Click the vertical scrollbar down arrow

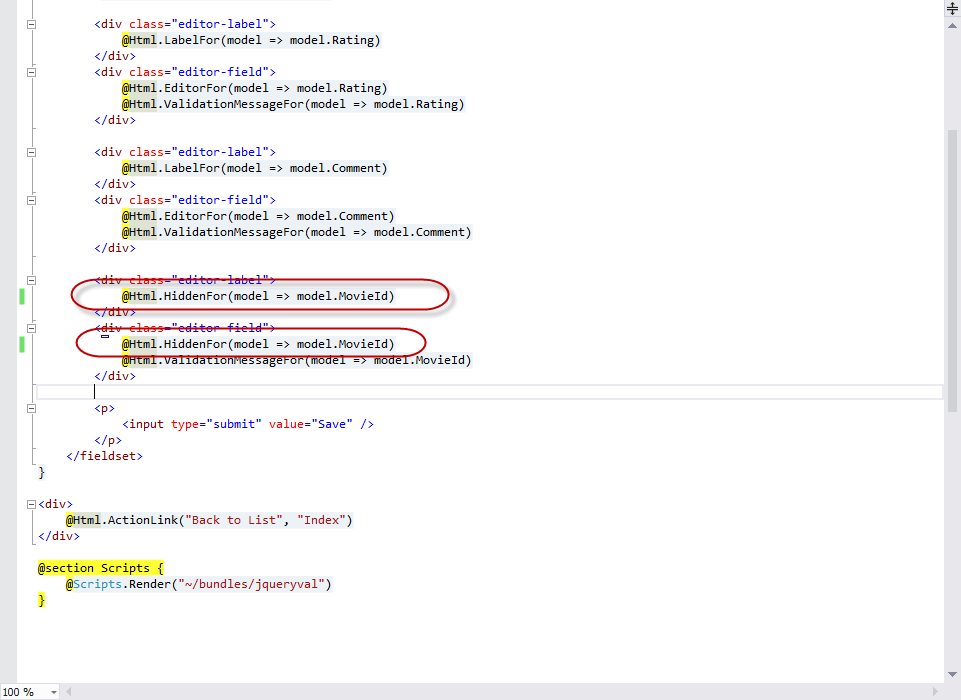[x=952, y=674]
